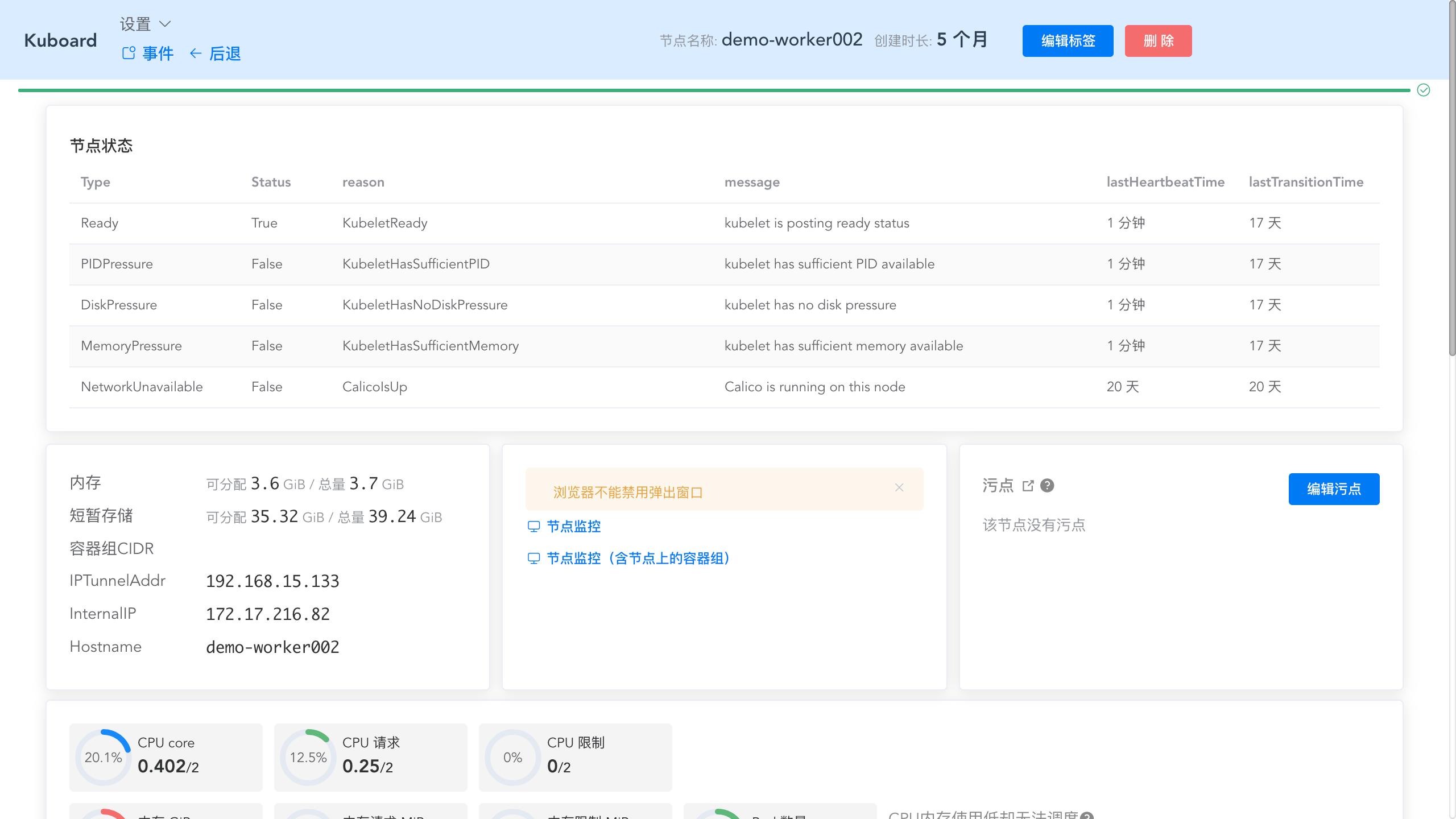
Task: Click the KubeletHasSufficientMemory reason cell
Action: 431,346
